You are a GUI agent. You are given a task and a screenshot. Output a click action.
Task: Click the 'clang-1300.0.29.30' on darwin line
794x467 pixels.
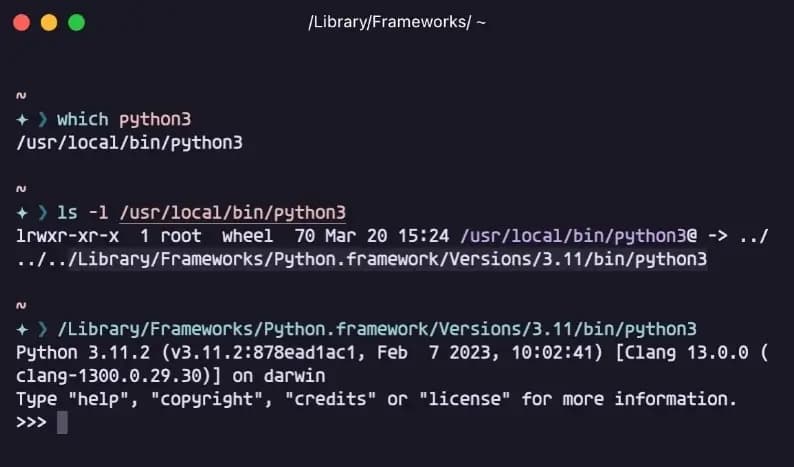coord(171,376)
